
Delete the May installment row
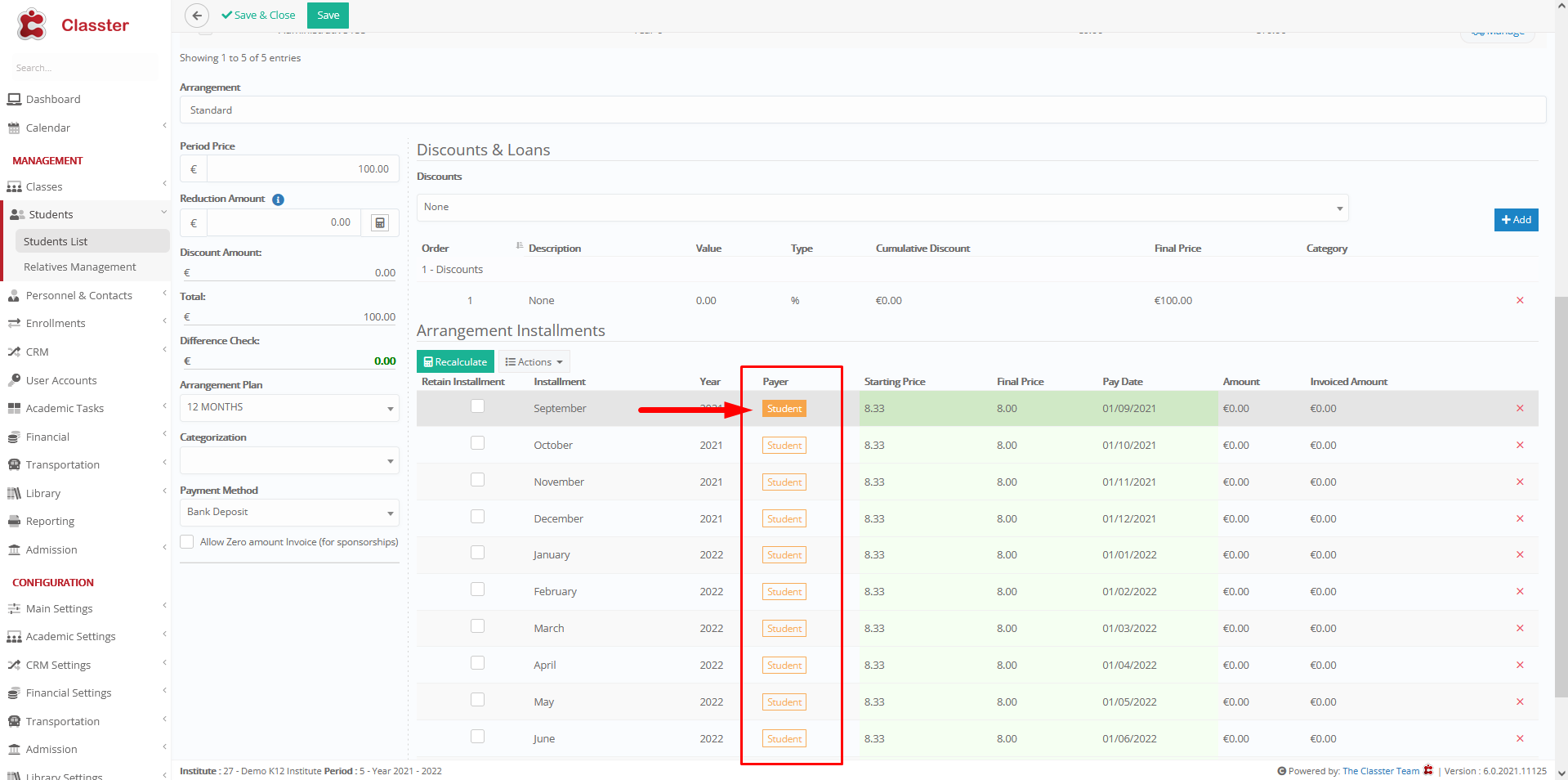tap(1520, 702)
